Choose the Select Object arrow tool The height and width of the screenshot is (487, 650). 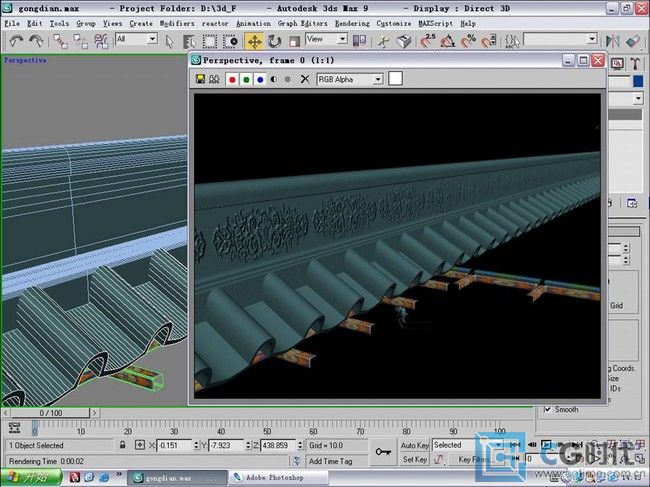[x=169, y=41]
